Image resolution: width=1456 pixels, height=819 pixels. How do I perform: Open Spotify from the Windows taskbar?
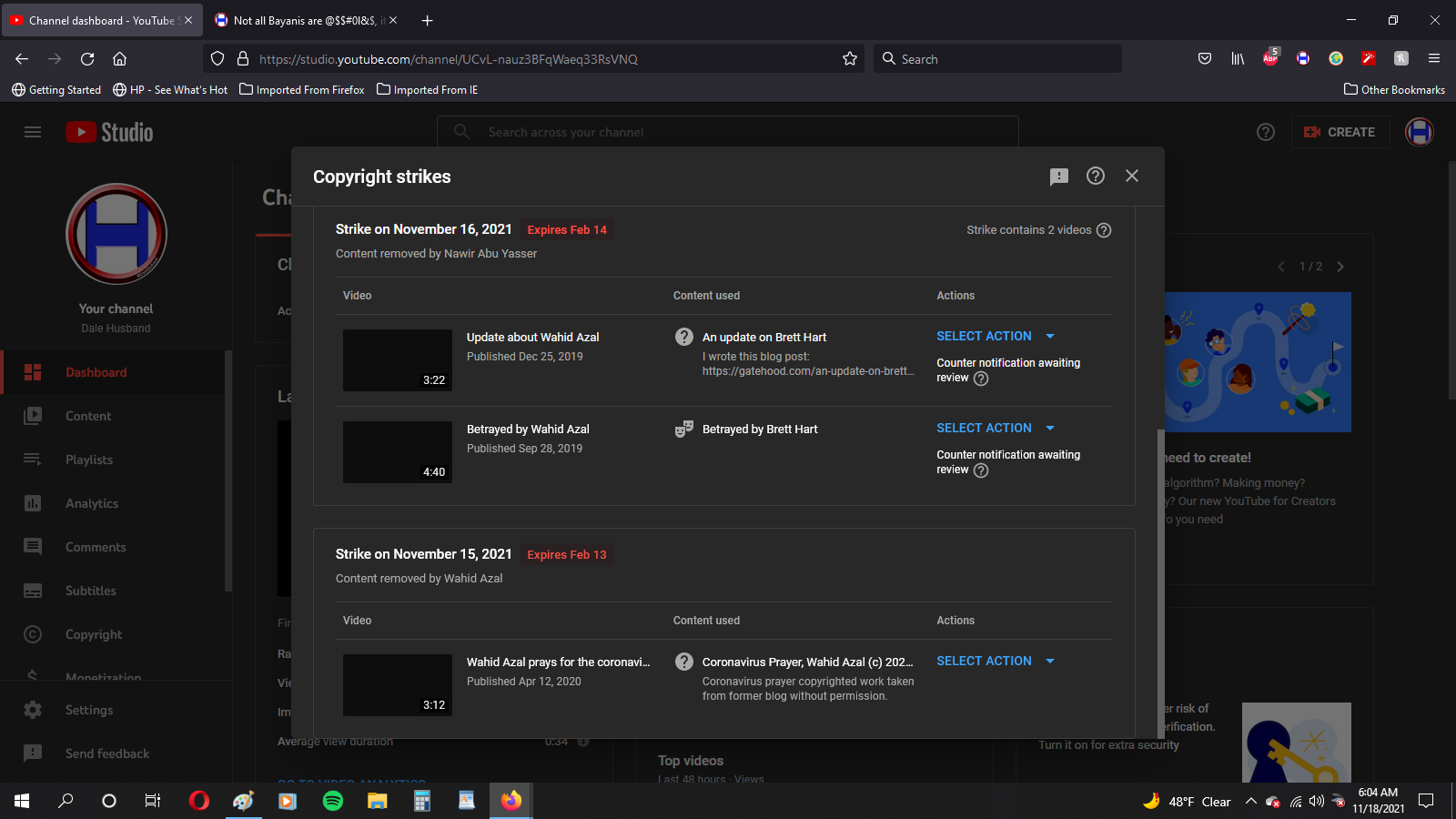(333, 801)
